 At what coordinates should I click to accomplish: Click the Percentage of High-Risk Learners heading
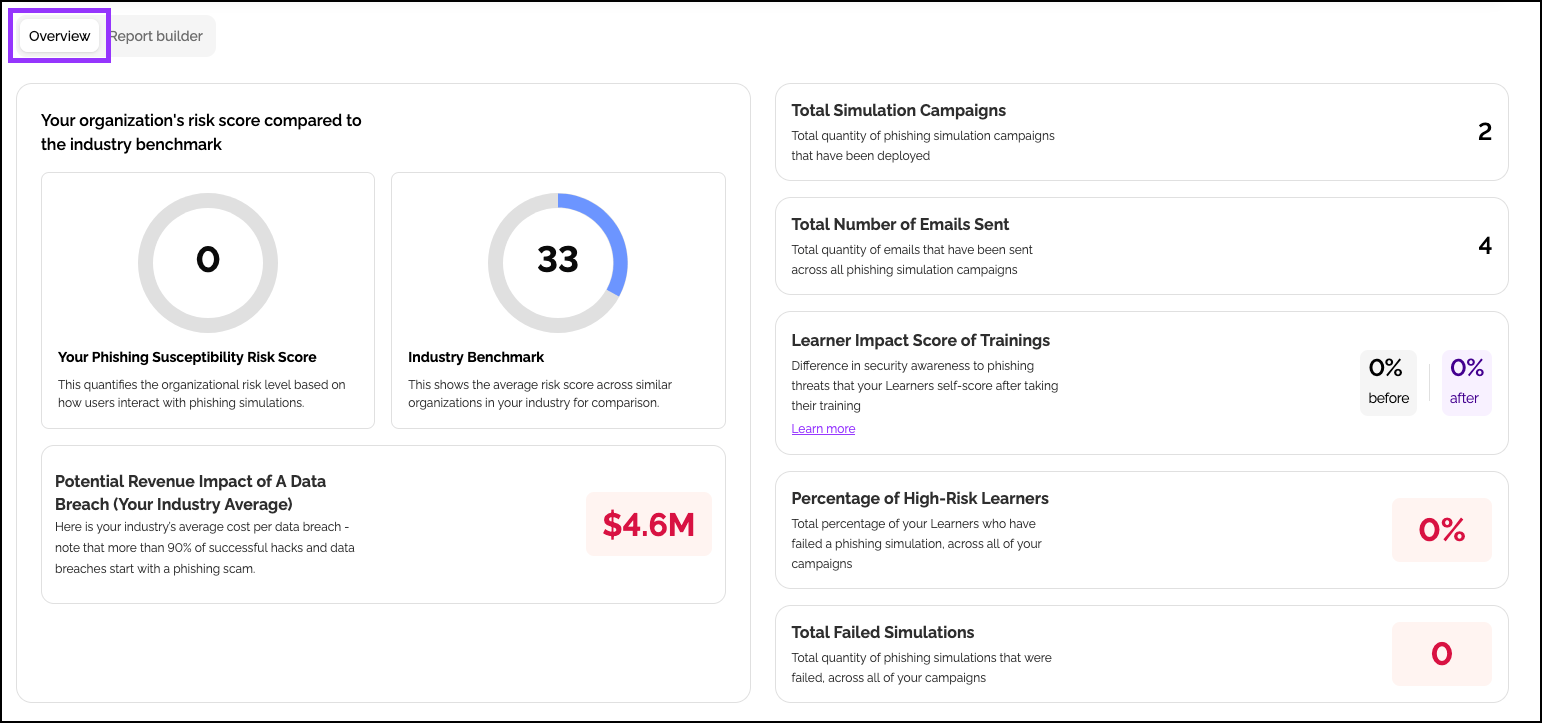919,499
